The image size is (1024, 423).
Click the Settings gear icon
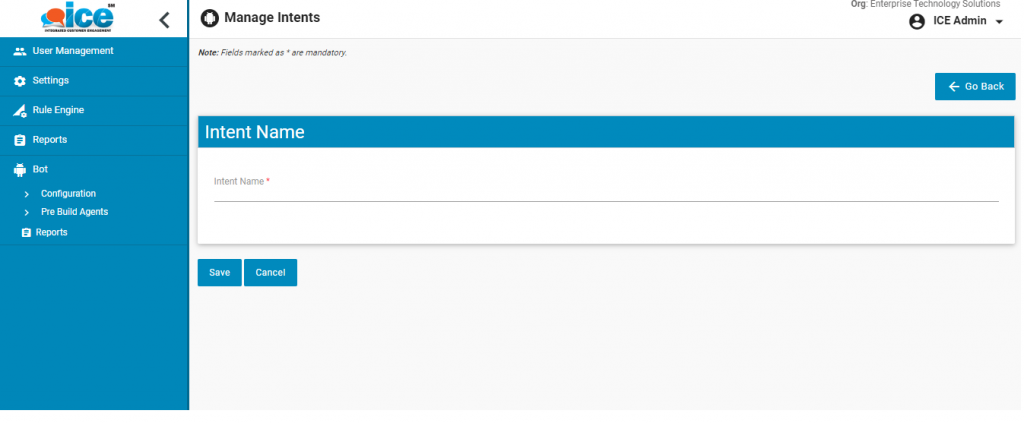(x=19, y=81)
